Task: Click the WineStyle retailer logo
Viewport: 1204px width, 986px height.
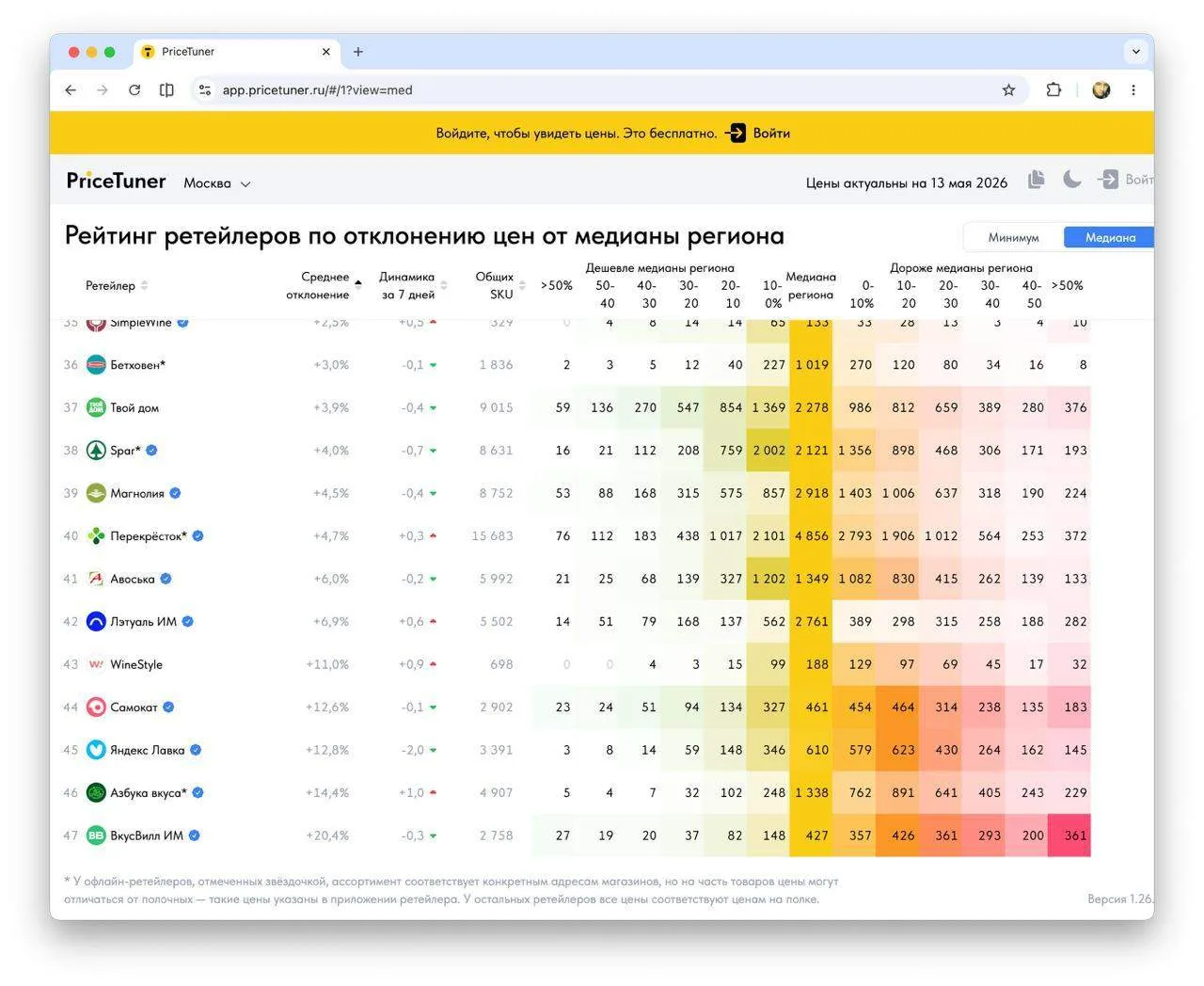Action: pos(96,664)
